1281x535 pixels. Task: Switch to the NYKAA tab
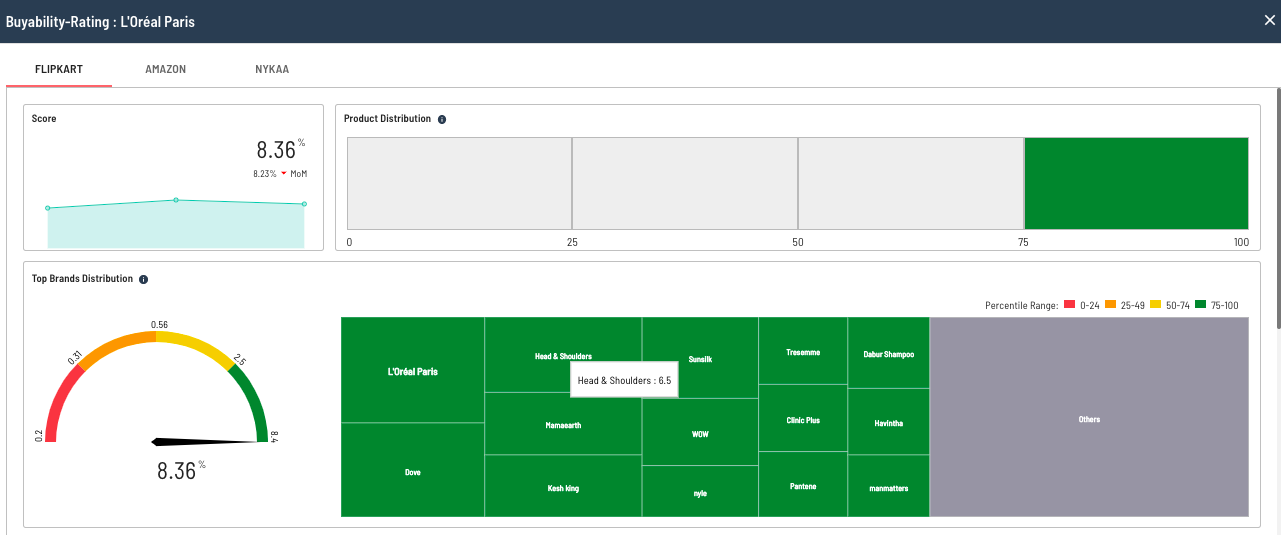272,70
